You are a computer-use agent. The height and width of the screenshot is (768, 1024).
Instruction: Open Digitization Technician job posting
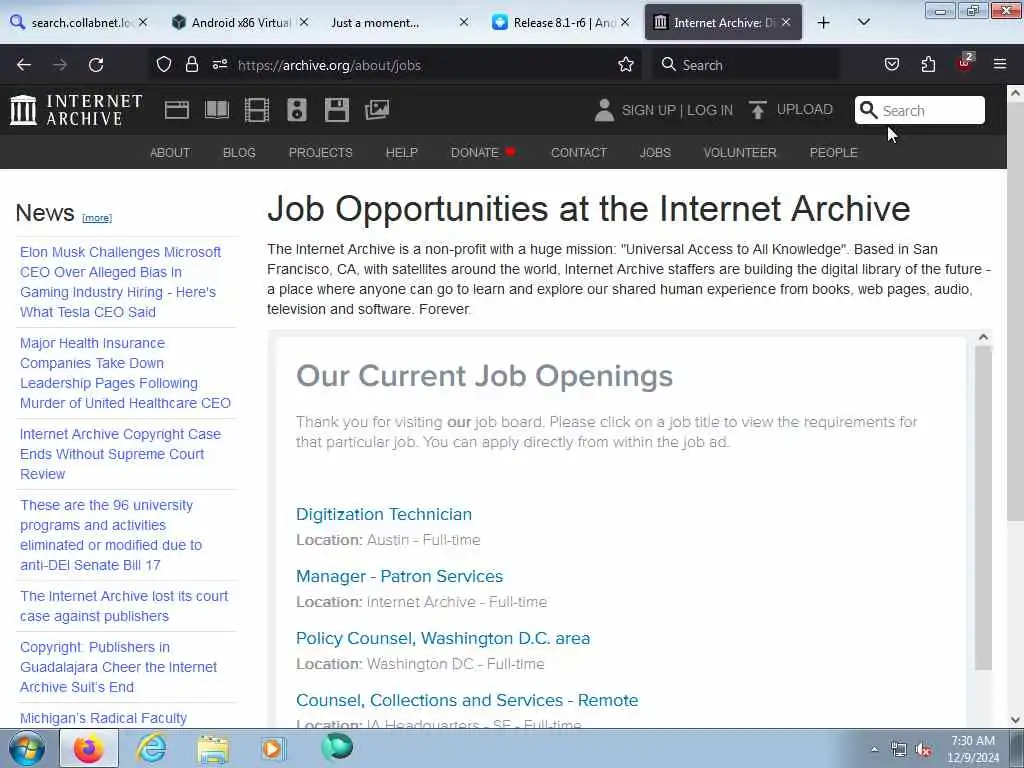(x=384, y=514)
